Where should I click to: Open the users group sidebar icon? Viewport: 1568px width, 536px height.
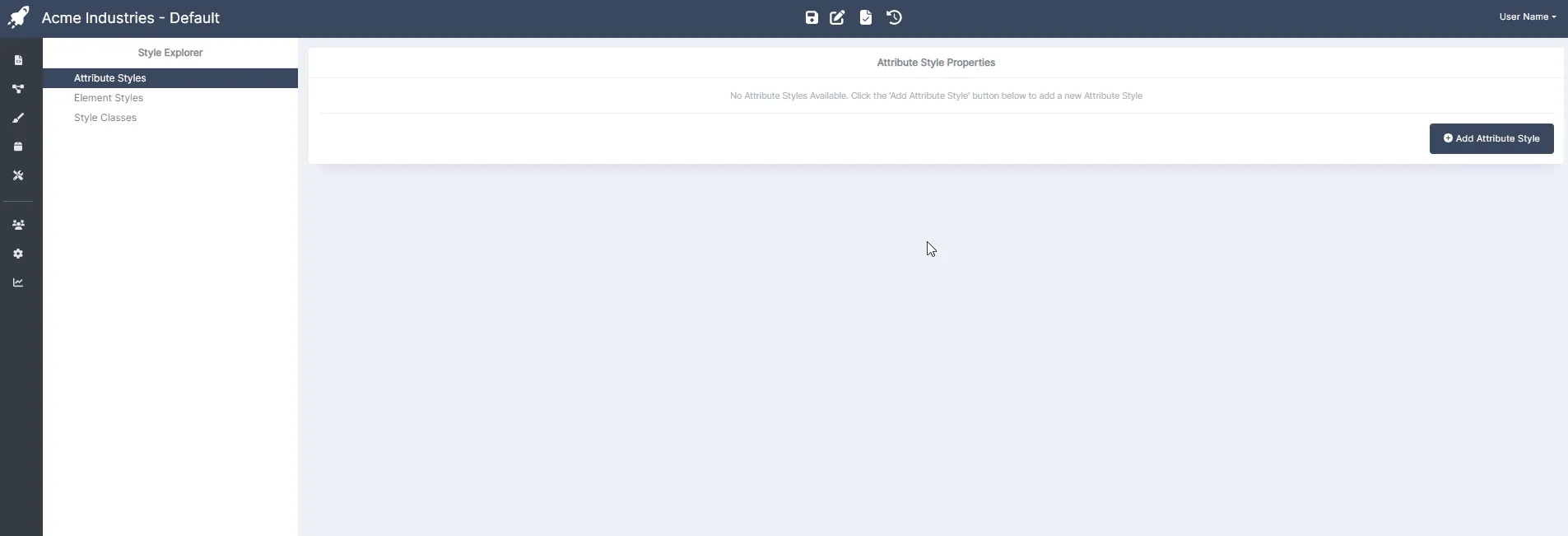(18, 225)
